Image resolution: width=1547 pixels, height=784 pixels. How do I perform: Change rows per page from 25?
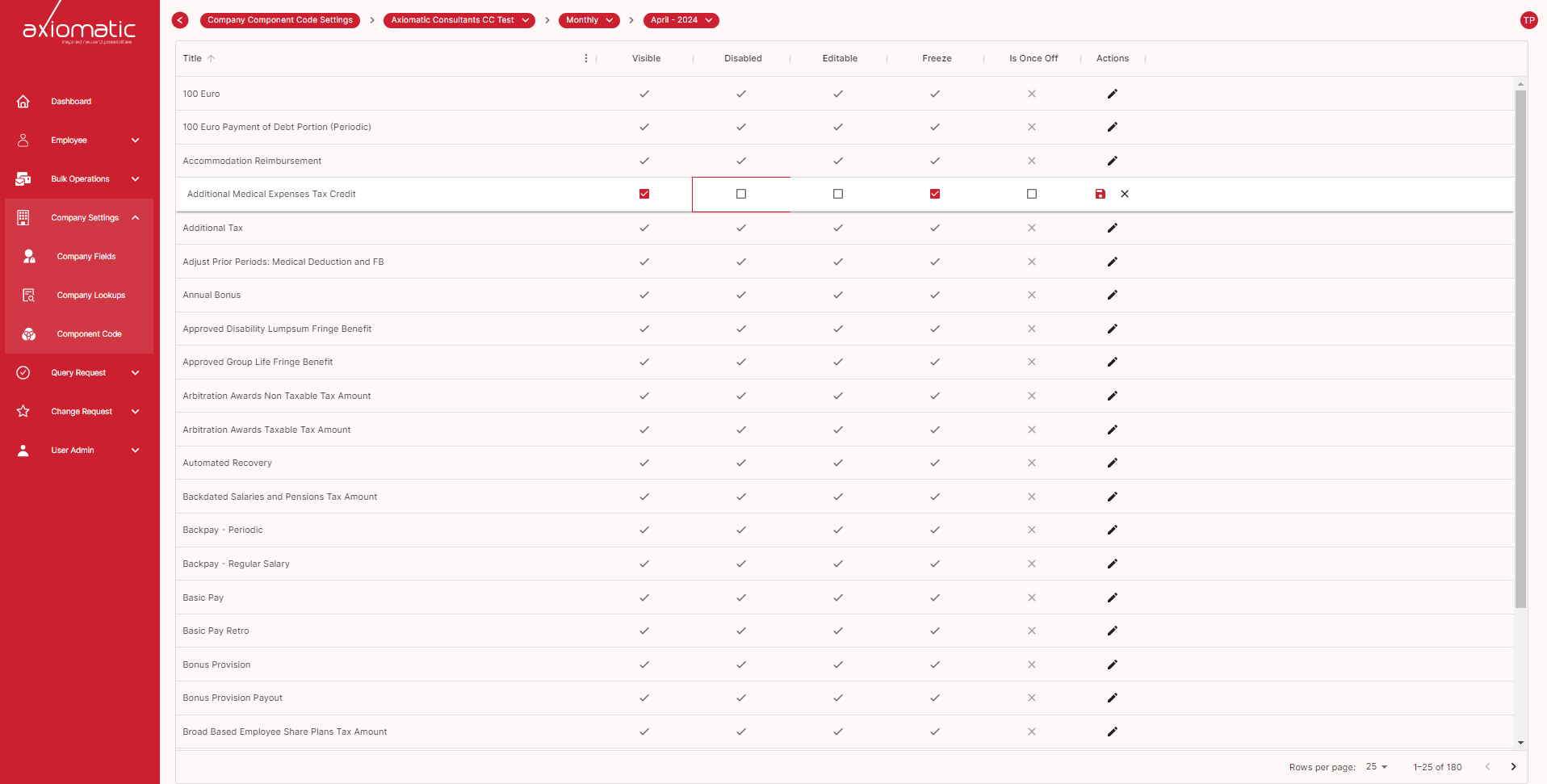pos(1377,767)
